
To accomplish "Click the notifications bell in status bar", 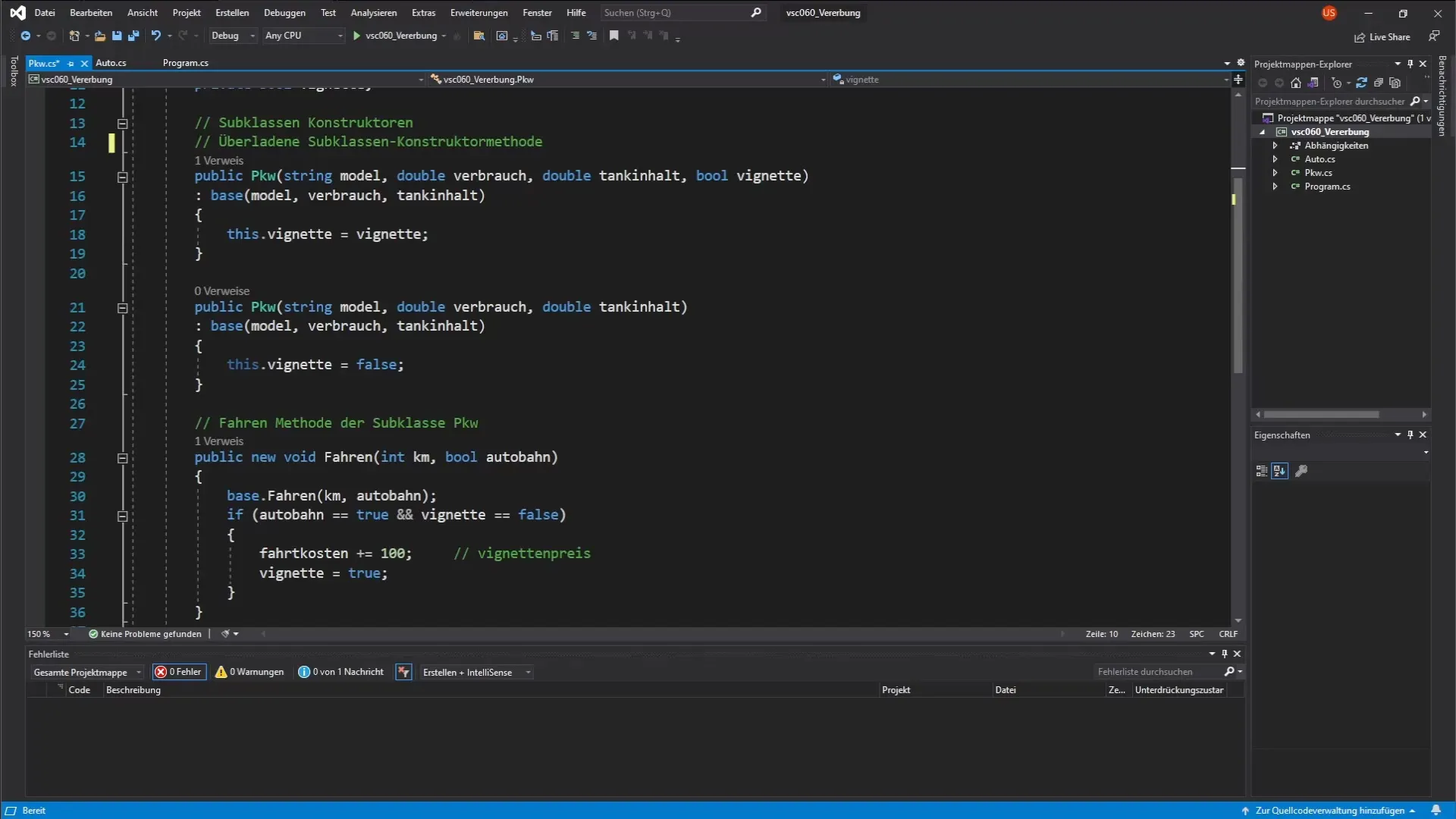I will tap(1436, 811).
